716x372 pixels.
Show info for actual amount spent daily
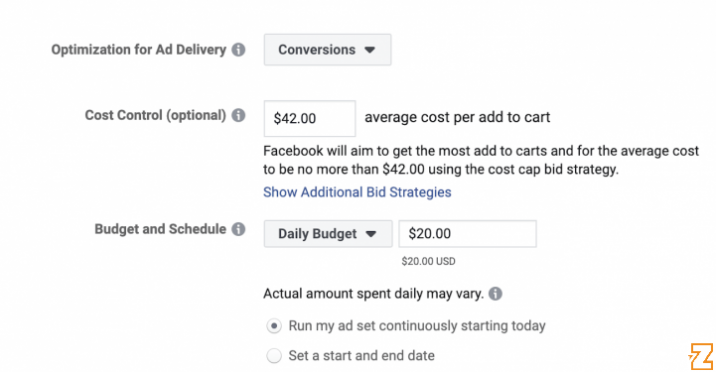[x=495, y=293]
